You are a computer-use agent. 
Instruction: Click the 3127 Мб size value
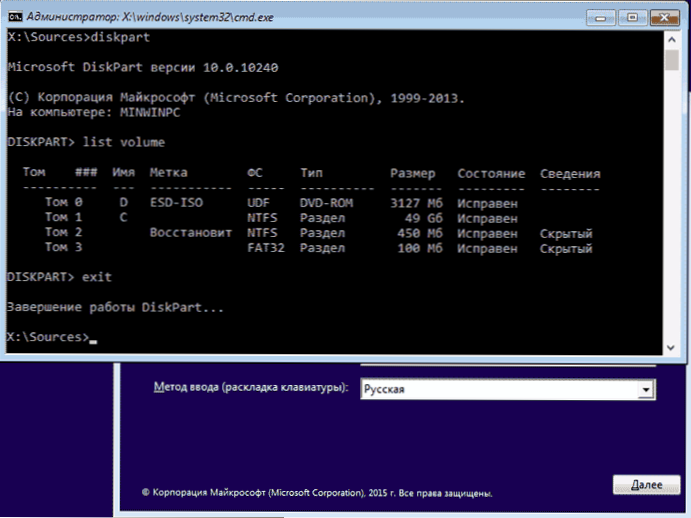[x=416, y=203]
